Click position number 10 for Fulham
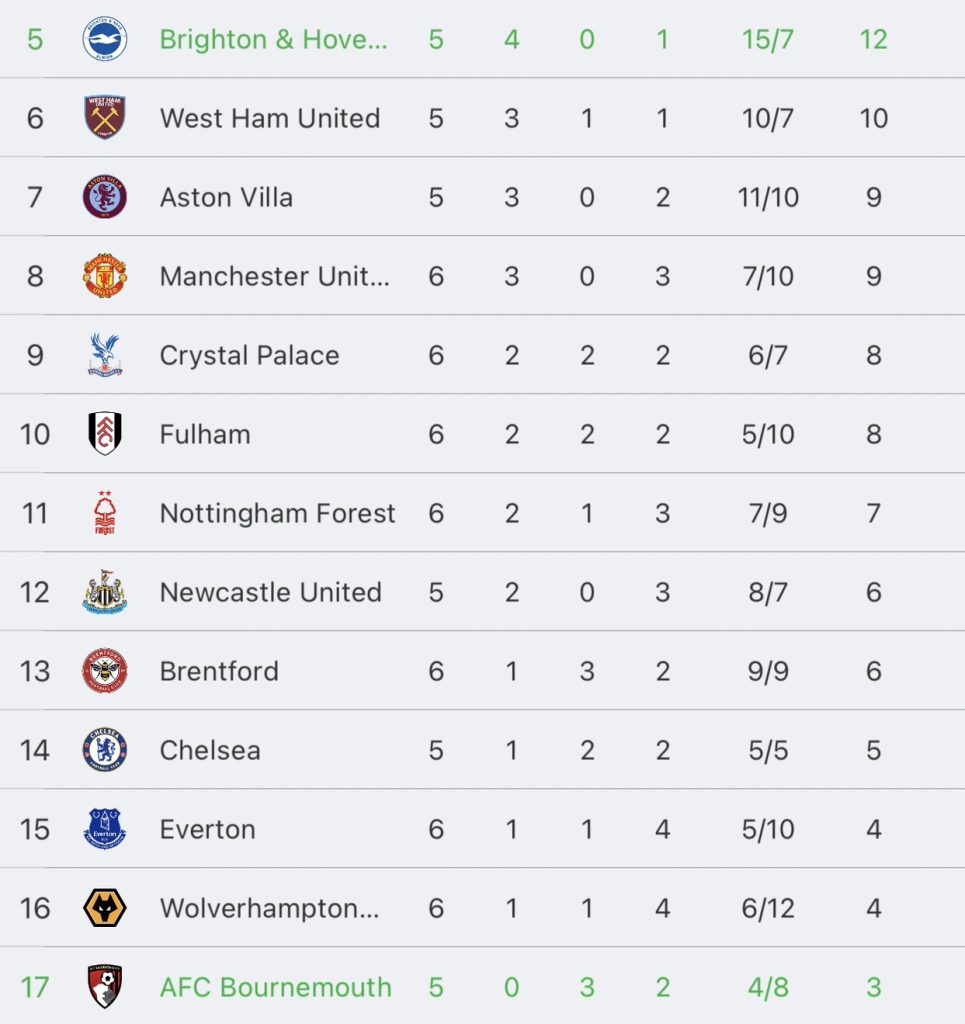This screenshot has width=965, height=1024. 35,434
